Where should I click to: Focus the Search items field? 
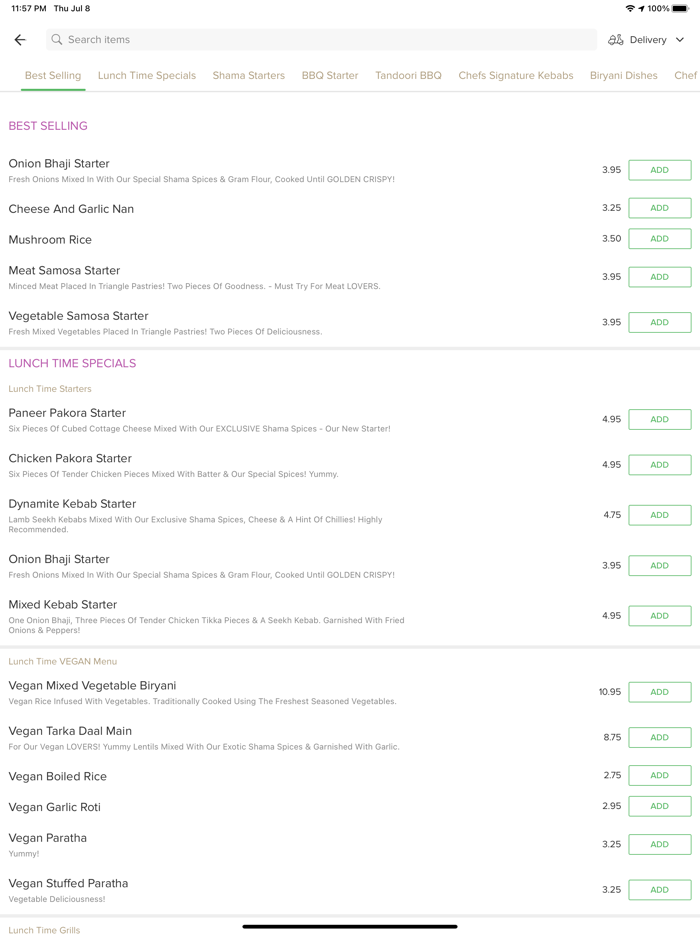[x=320, y=40]
